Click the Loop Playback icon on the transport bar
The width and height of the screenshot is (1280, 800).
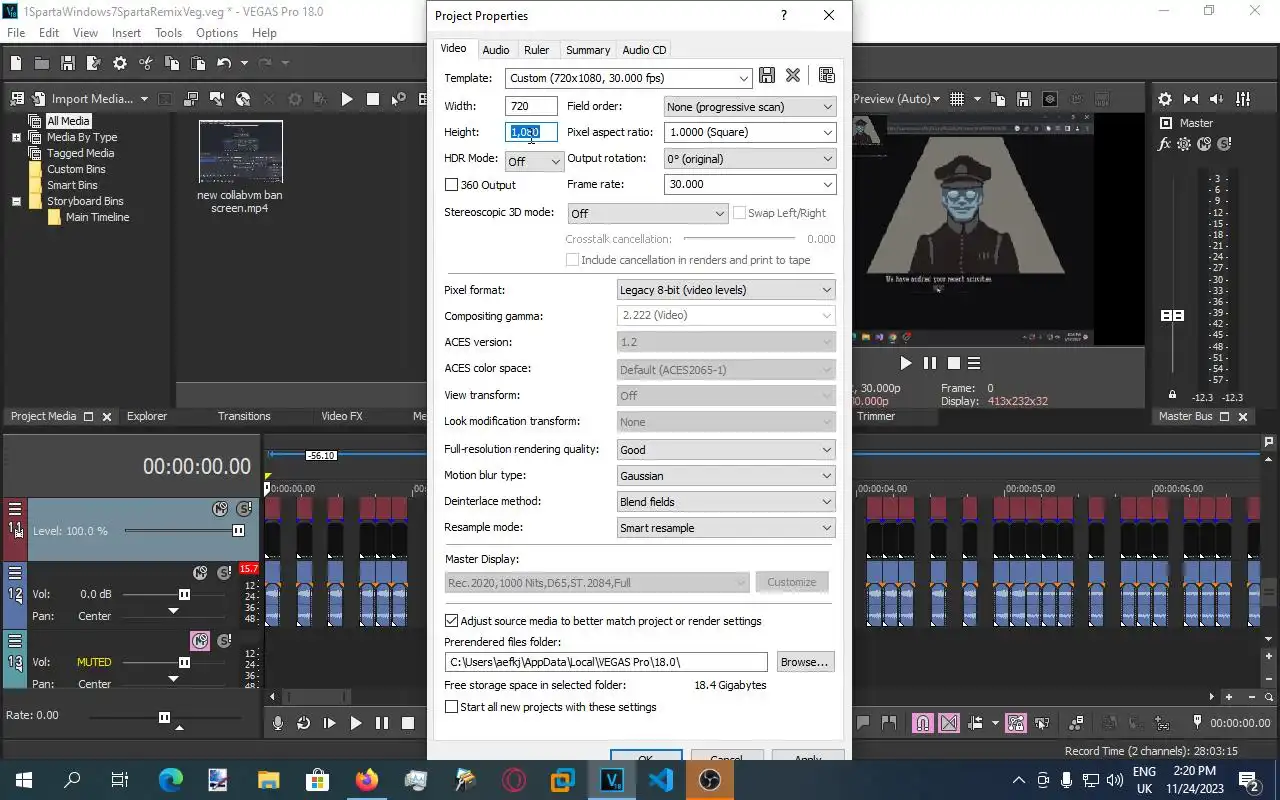tap(304, 723)
